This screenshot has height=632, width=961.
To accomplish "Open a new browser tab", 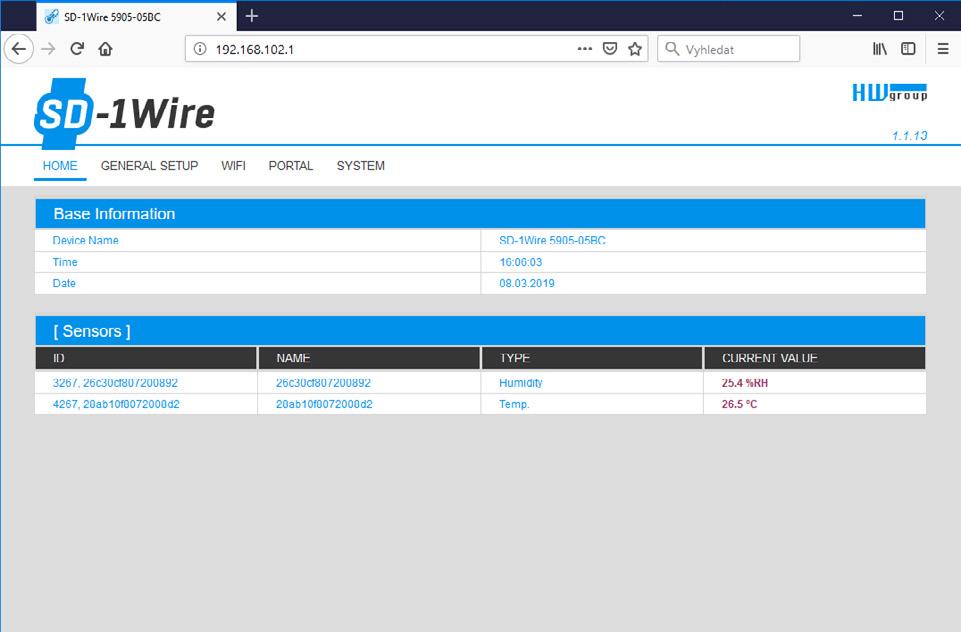I will (x=251, y=17).
